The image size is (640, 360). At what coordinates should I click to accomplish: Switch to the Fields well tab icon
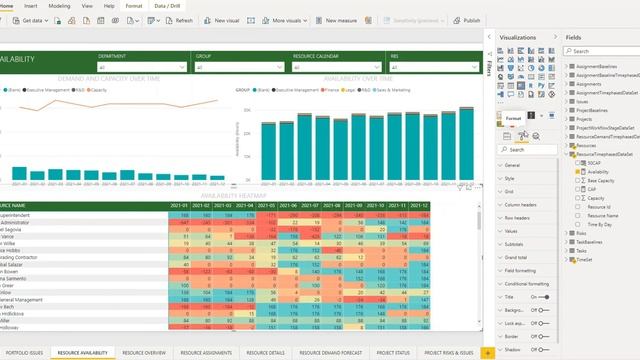(x=507, y=136)
